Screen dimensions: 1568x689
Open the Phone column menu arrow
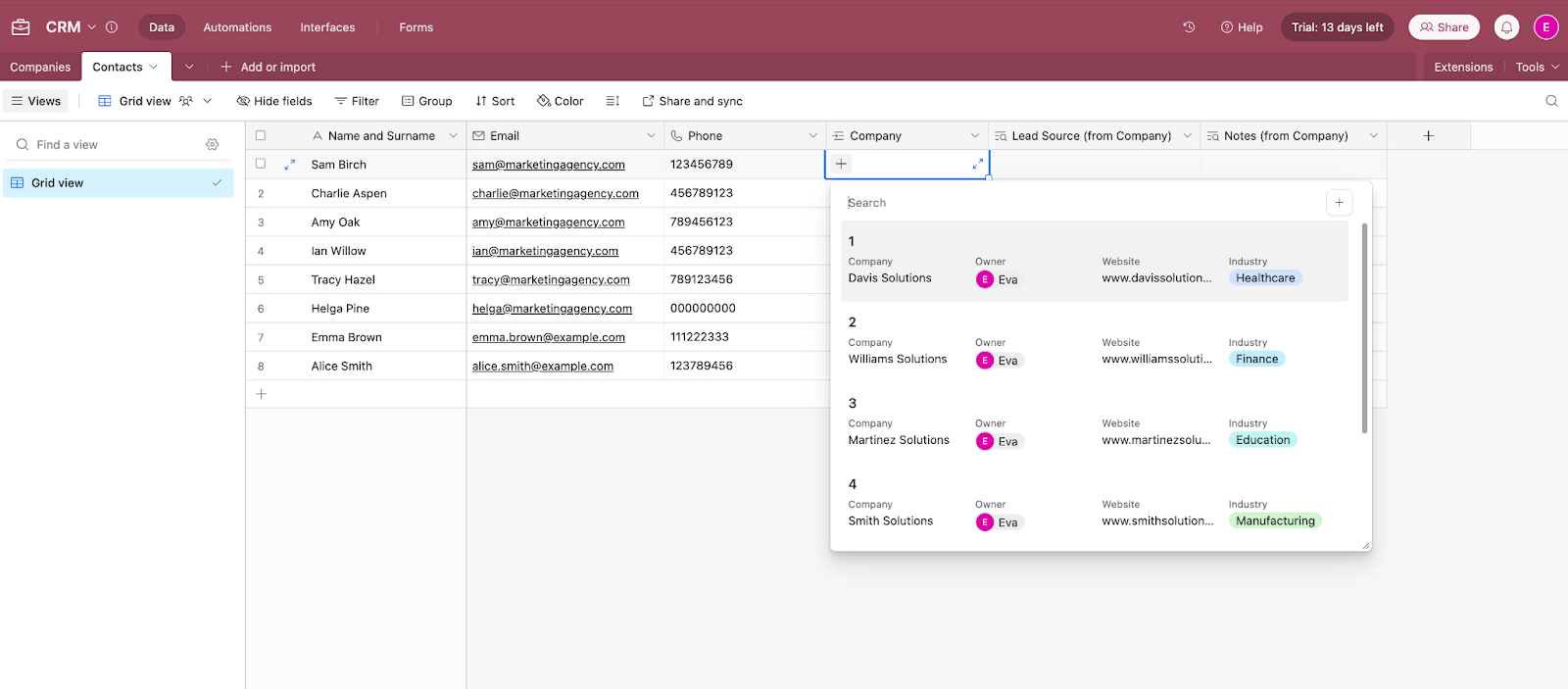coord(812,136)
